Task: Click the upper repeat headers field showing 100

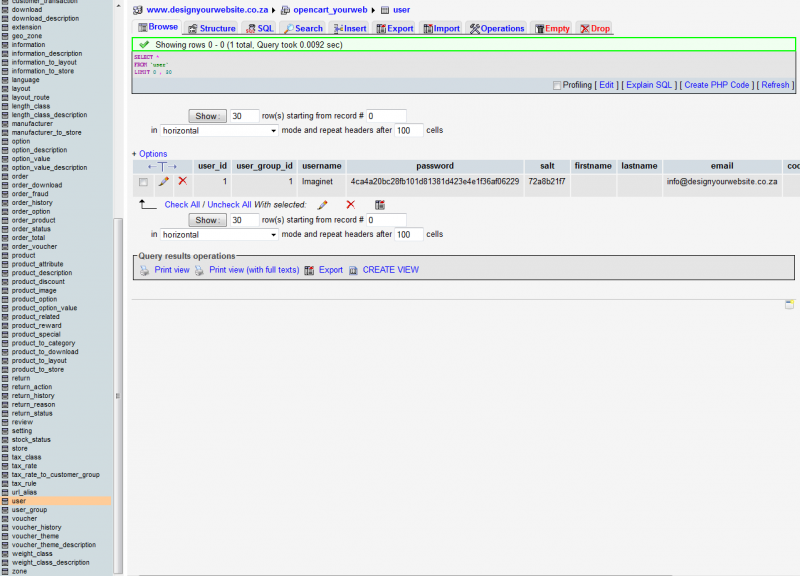Action: [x=409, y=131]
